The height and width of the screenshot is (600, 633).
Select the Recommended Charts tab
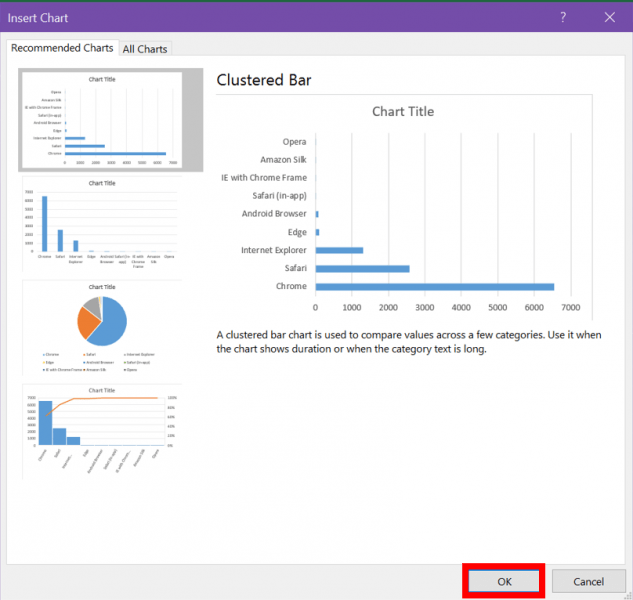pos(62,48)
